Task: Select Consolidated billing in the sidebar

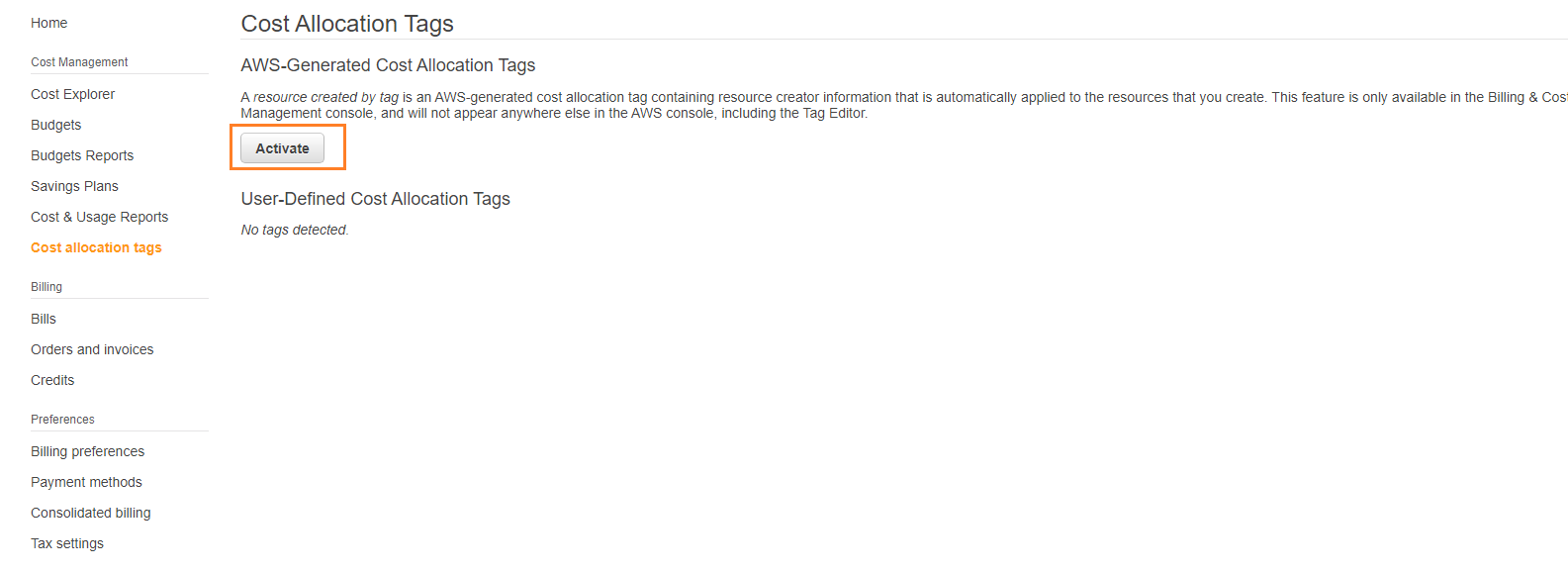Action: pyautogui.click(x=90, y=513)
